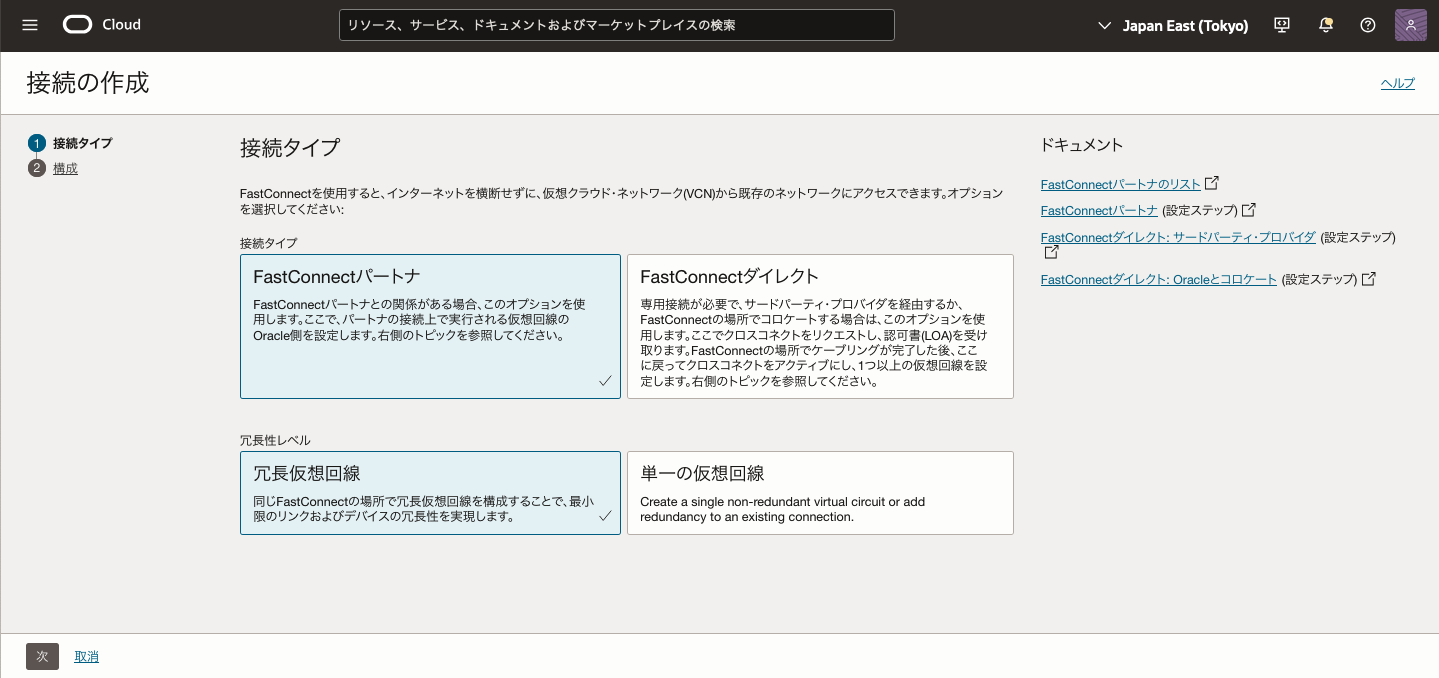
Task: Open FastConnectパートナ setup steps link
Action: coord(1099,210)
